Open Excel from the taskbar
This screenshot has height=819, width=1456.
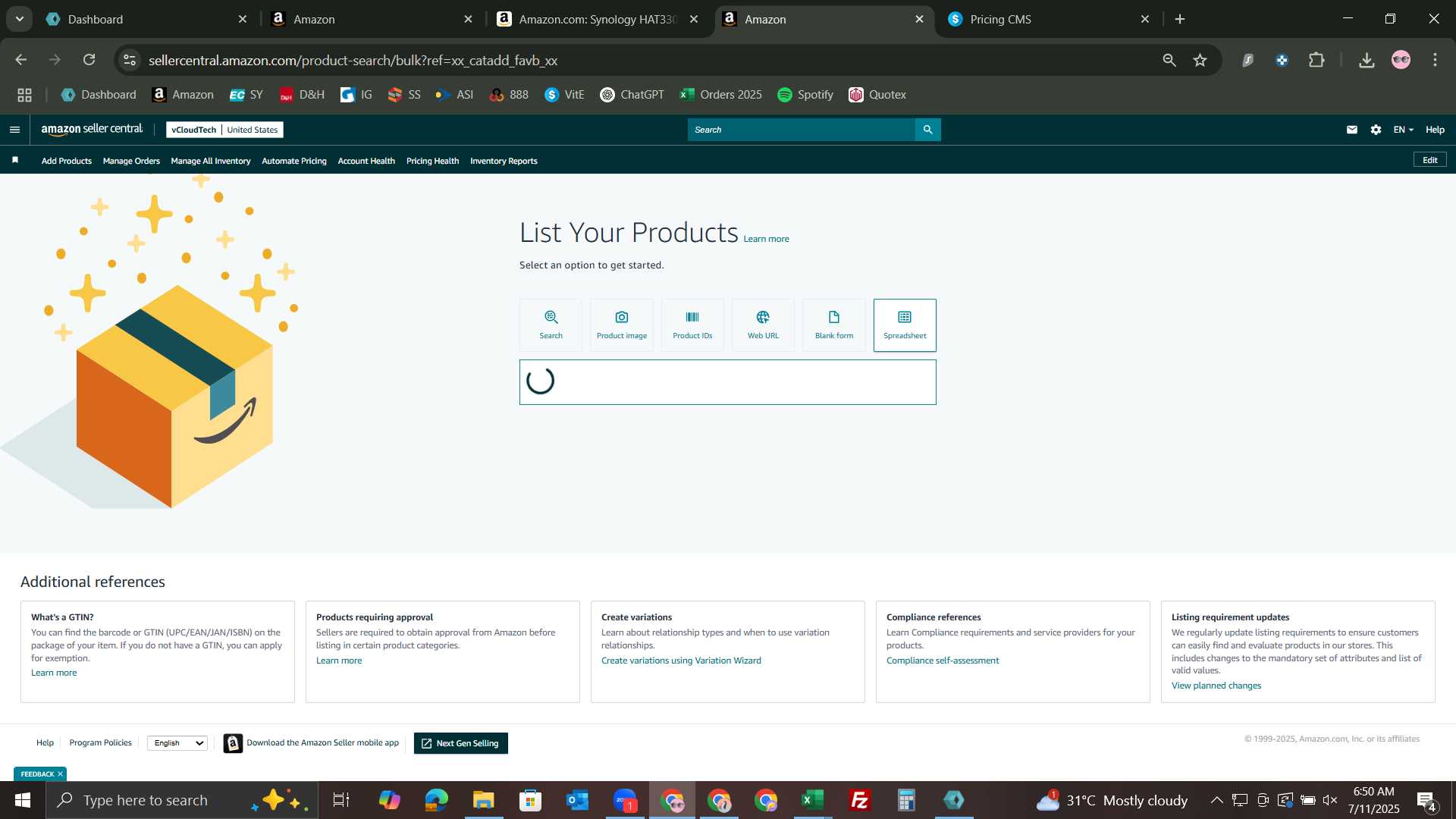(812, 800)
